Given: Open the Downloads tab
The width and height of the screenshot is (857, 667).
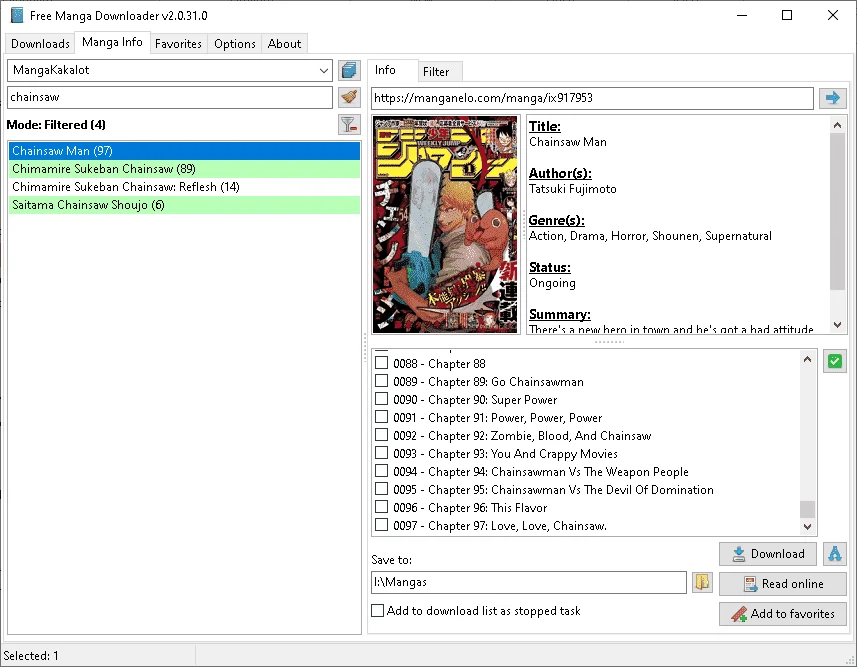Looking at the screenshot, I should [40, 44].
